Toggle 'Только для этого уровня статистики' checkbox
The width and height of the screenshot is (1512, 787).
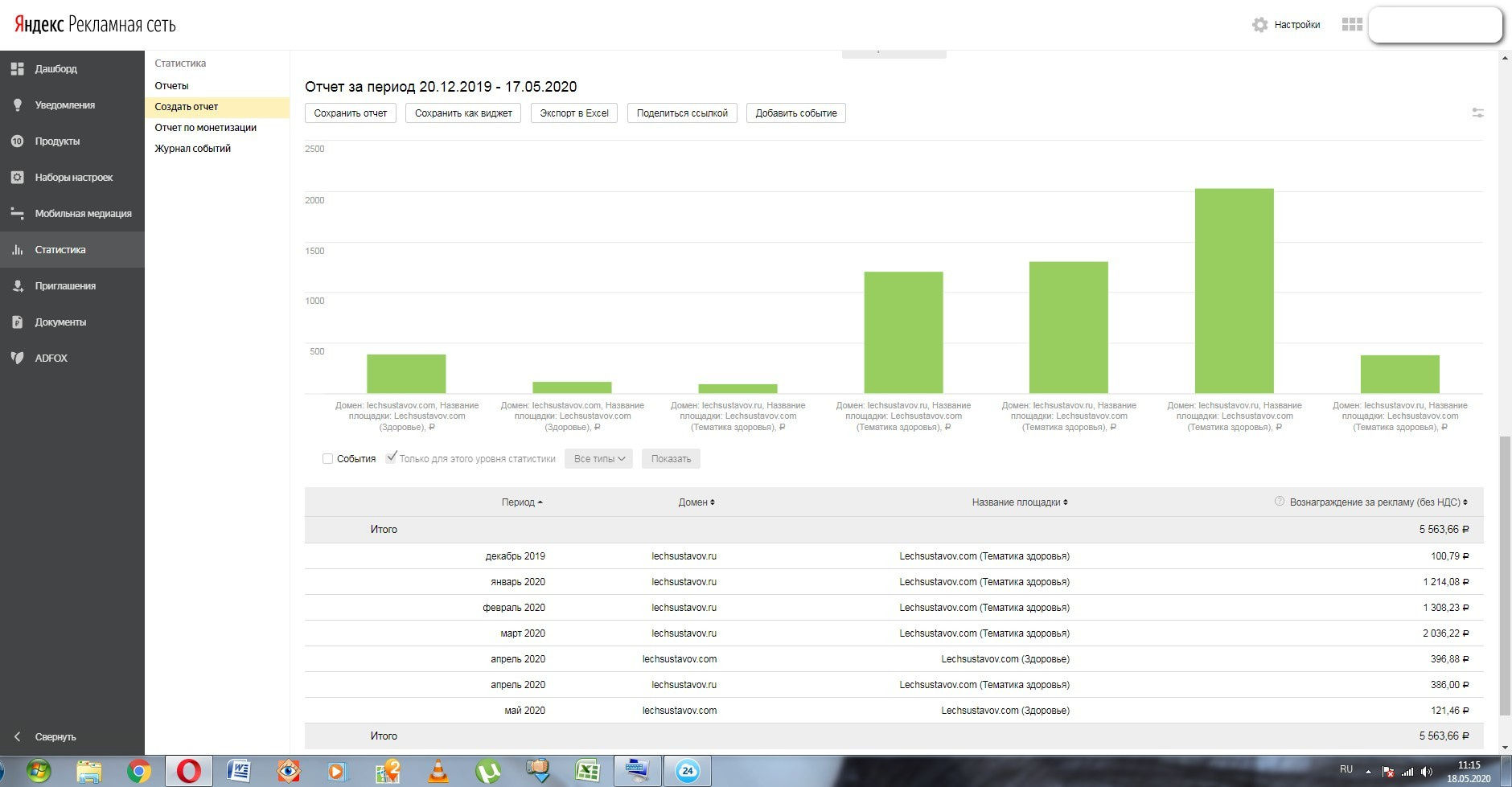click(x=391, y=458)
